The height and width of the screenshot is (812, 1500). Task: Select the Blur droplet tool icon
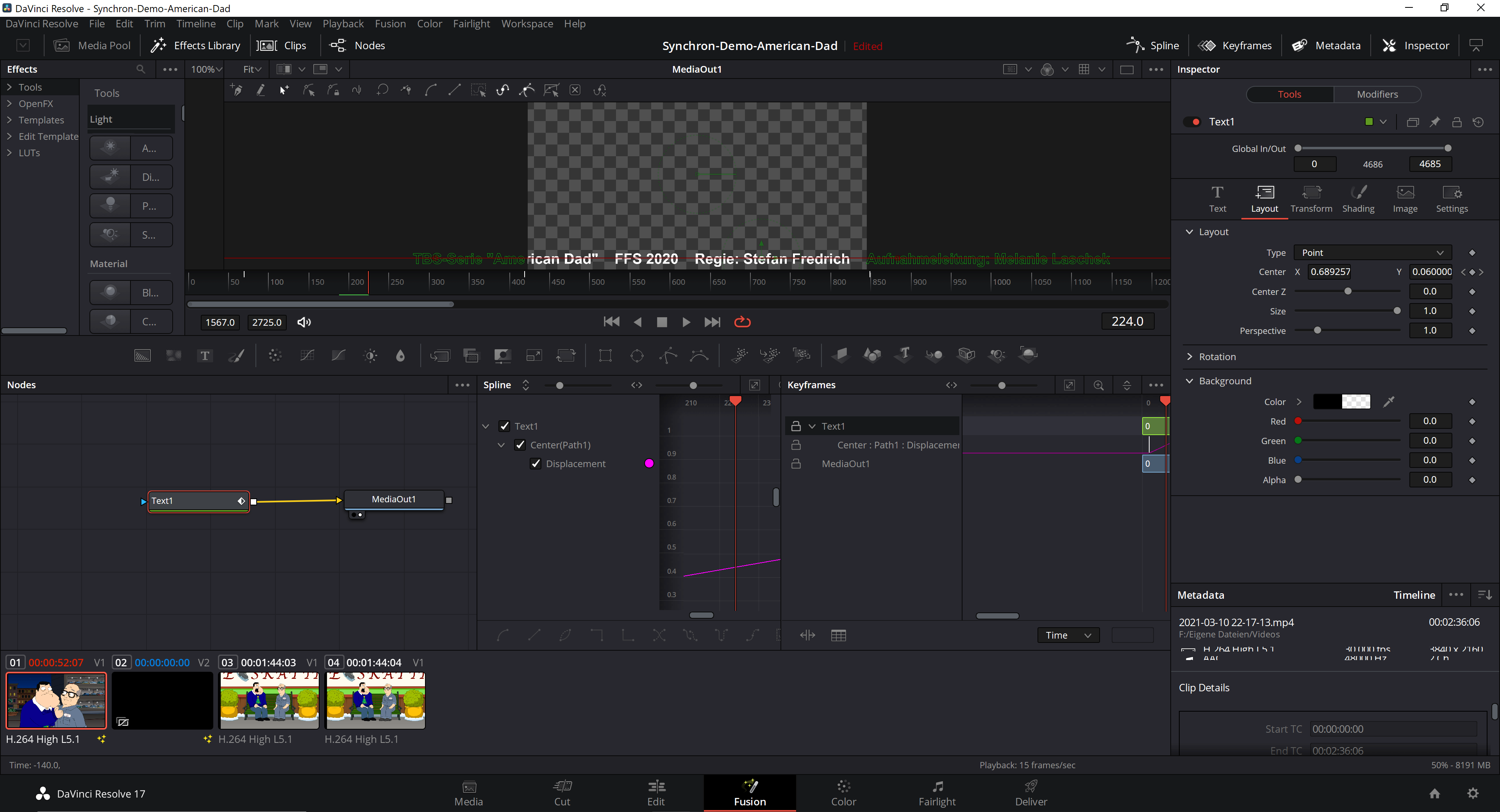400,355
